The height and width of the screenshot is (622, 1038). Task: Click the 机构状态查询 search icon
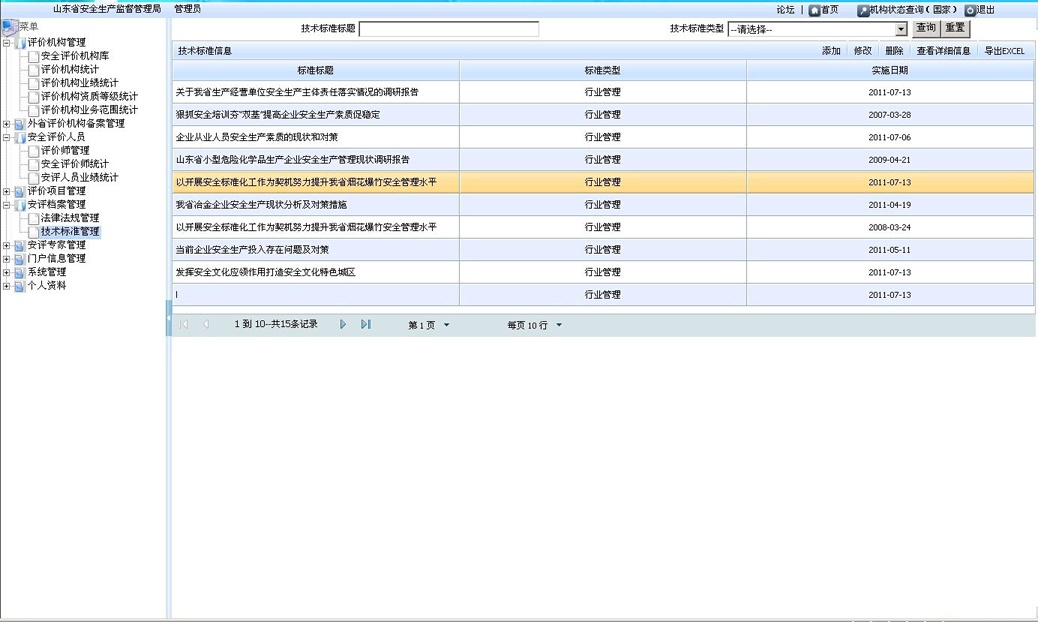(x=863, y=10)
